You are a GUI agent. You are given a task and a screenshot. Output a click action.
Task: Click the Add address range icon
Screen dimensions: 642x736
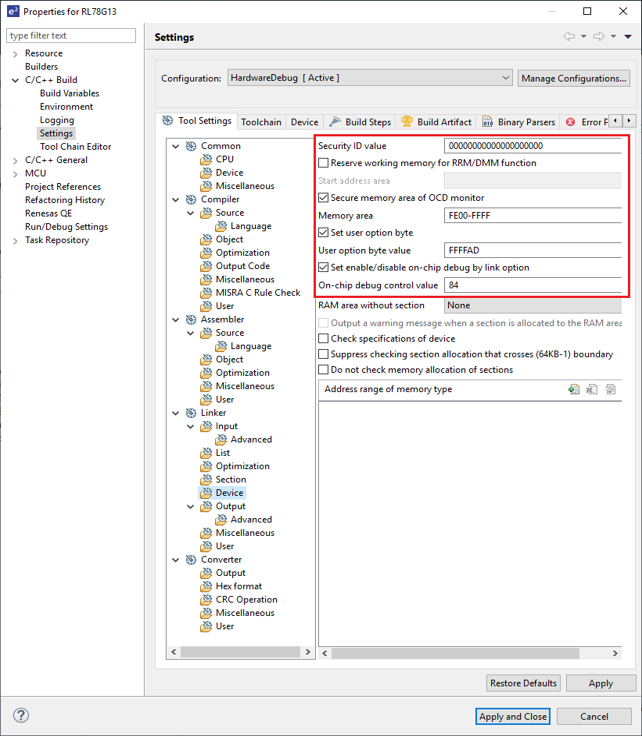point(573,389)
